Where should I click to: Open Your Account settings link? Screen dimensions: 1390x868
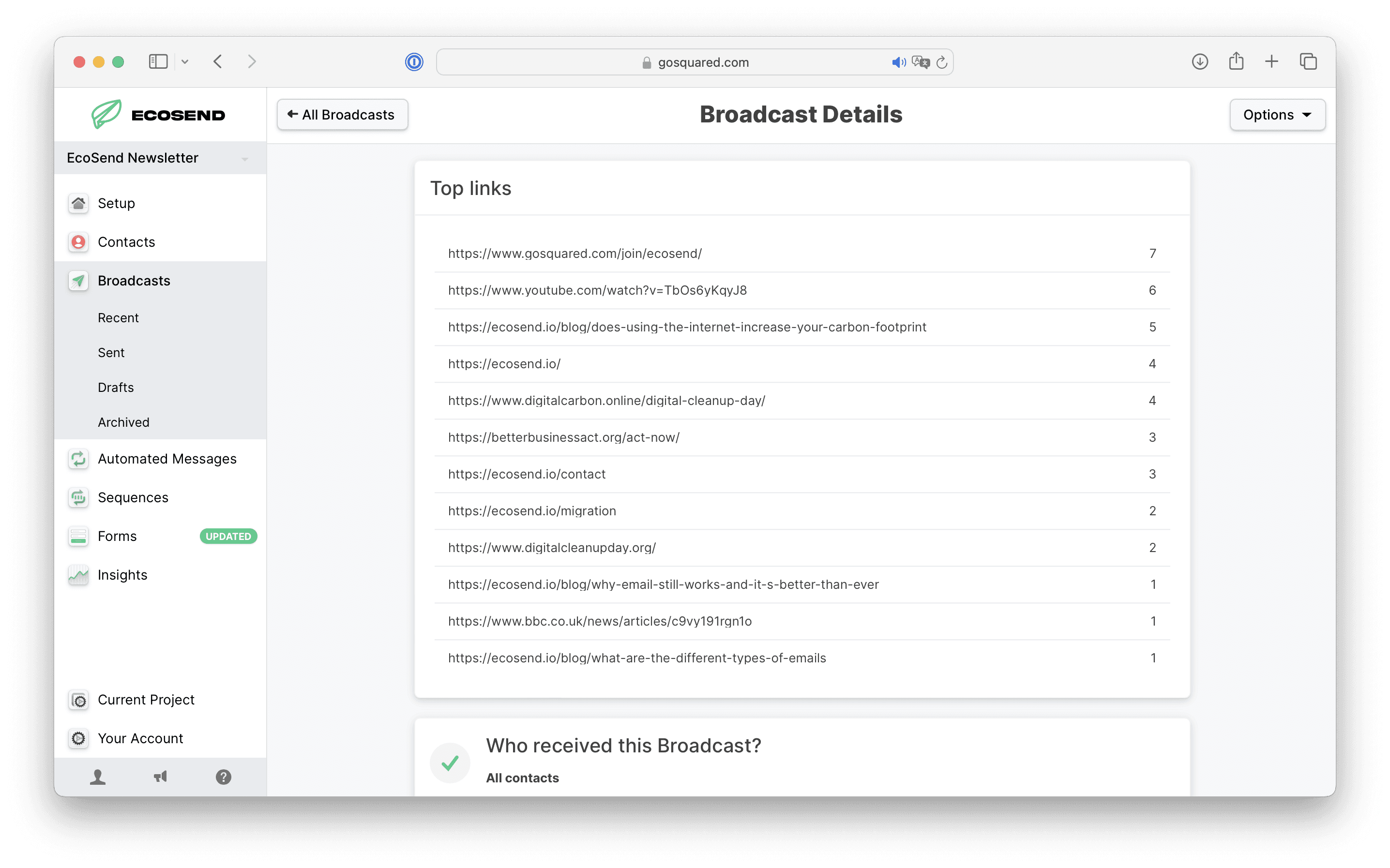click(140, 738)
